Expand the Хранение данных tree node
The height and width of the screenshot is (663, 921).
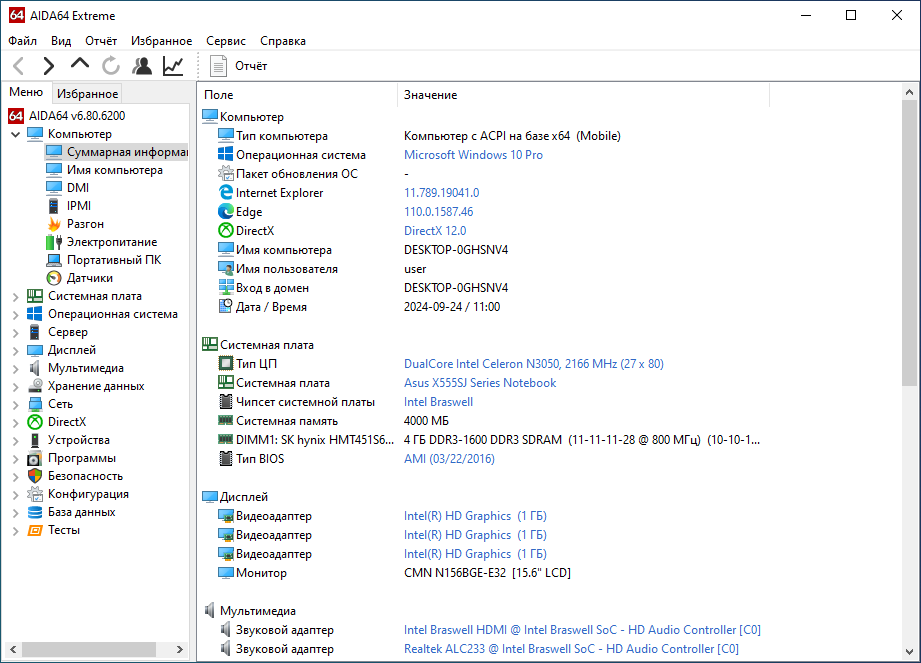tap(15, 387)
